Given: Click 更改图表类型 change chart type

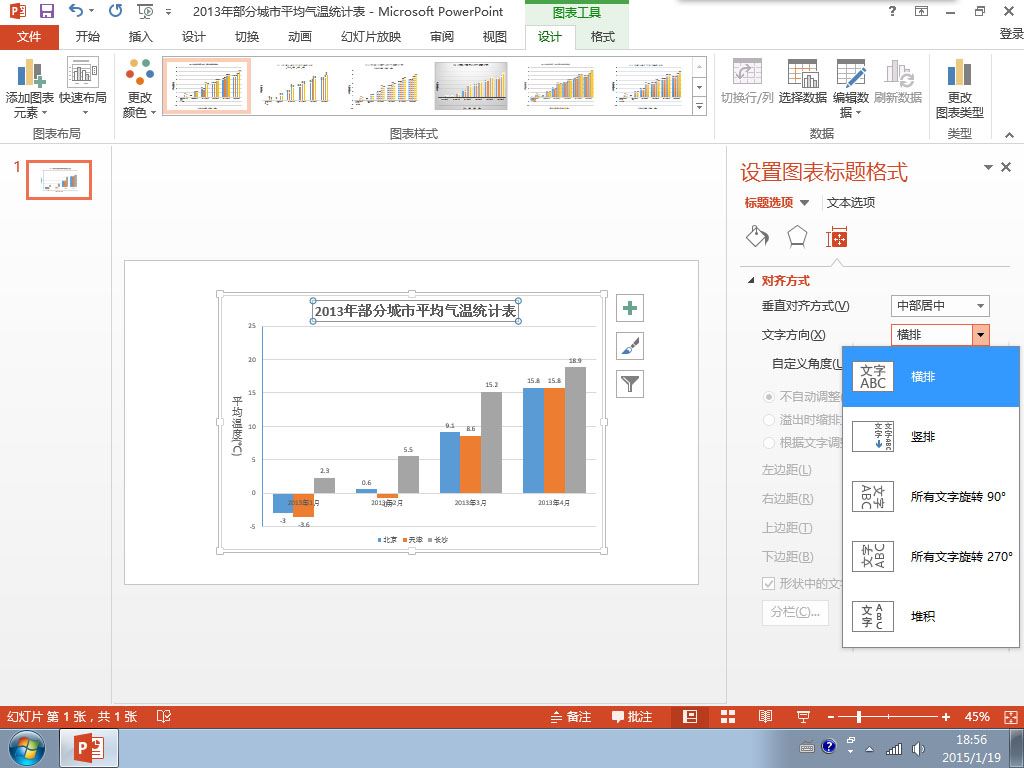Looking at the screenshot, I should (959, 89).
